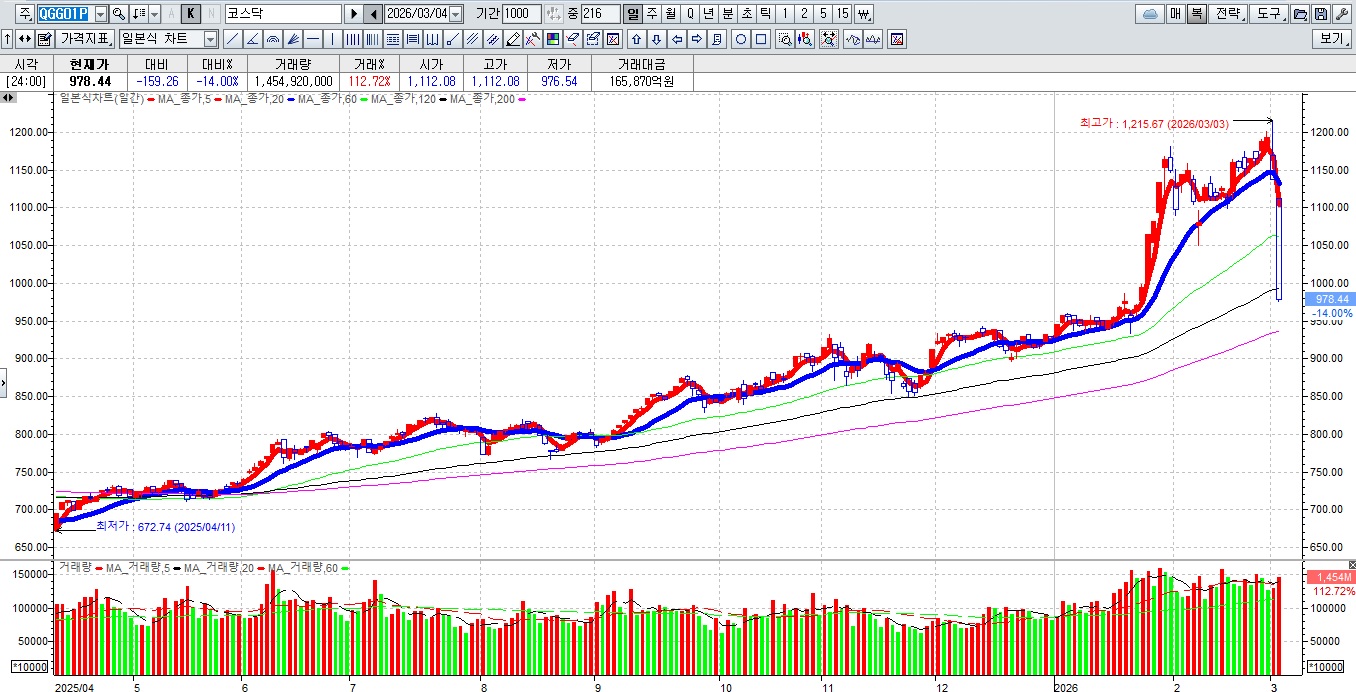The image size is (1356, 692).
Task: Click the 15 interval button
Action: [842, 14]
